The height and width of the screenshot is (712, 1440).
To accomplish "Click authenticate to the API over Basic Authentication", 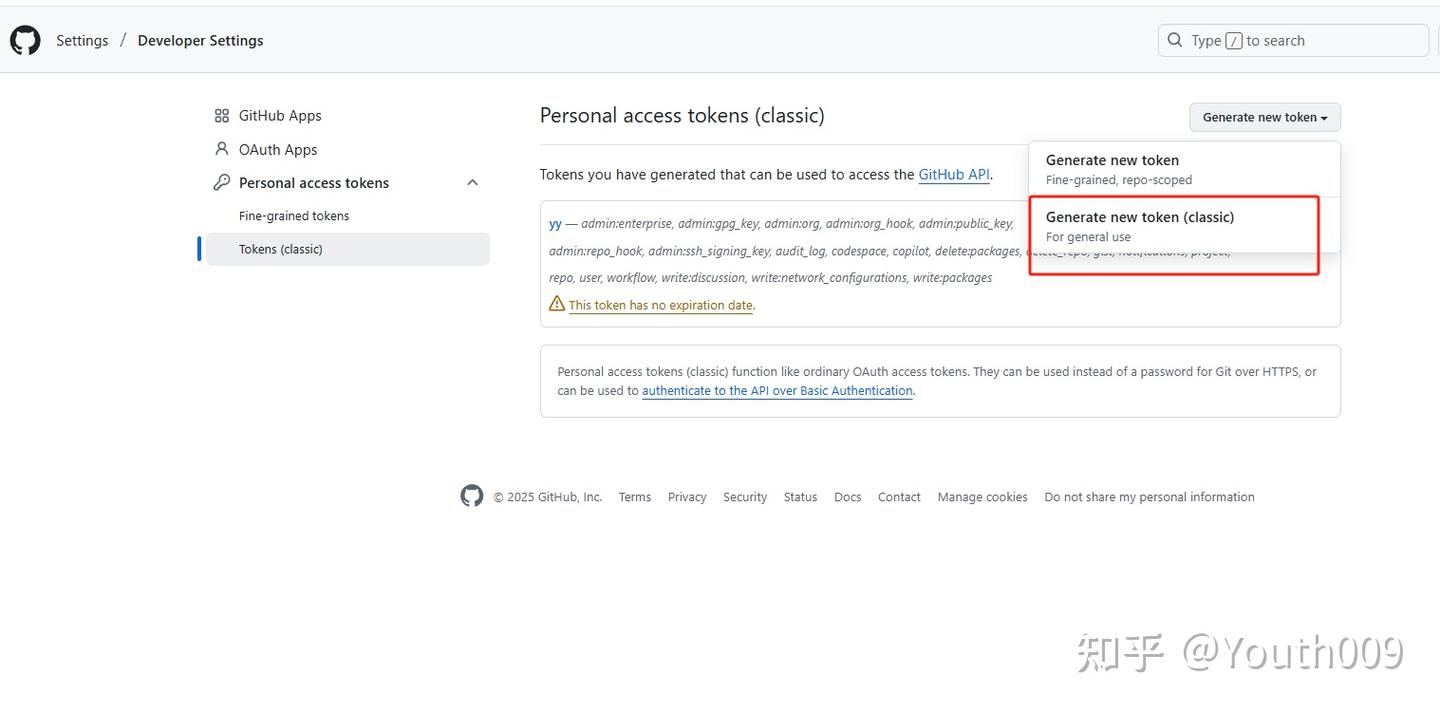I will point(777,391).
